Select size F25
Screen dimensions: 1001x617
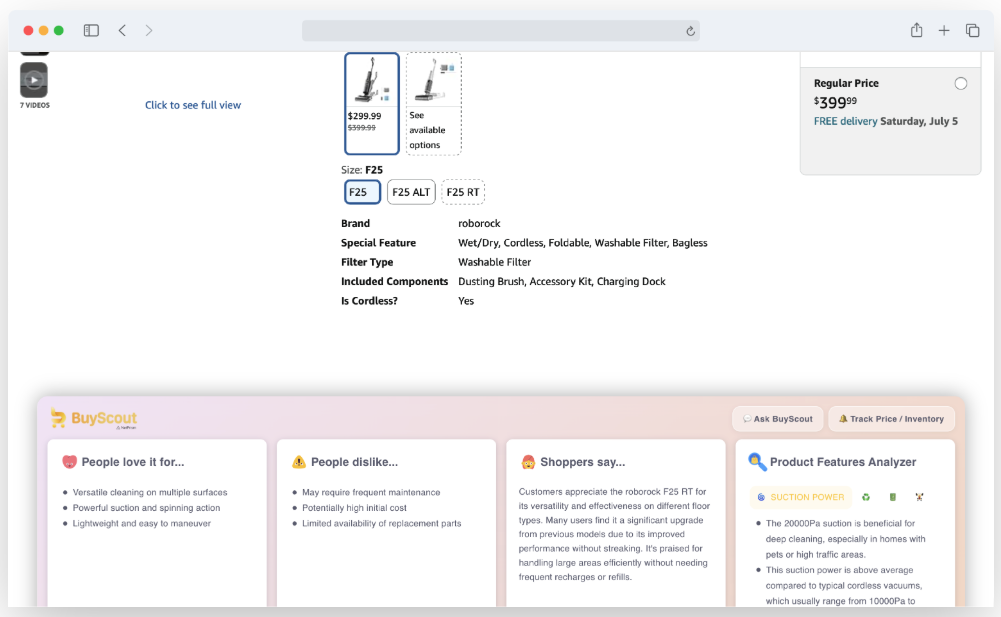coord(362,192)
